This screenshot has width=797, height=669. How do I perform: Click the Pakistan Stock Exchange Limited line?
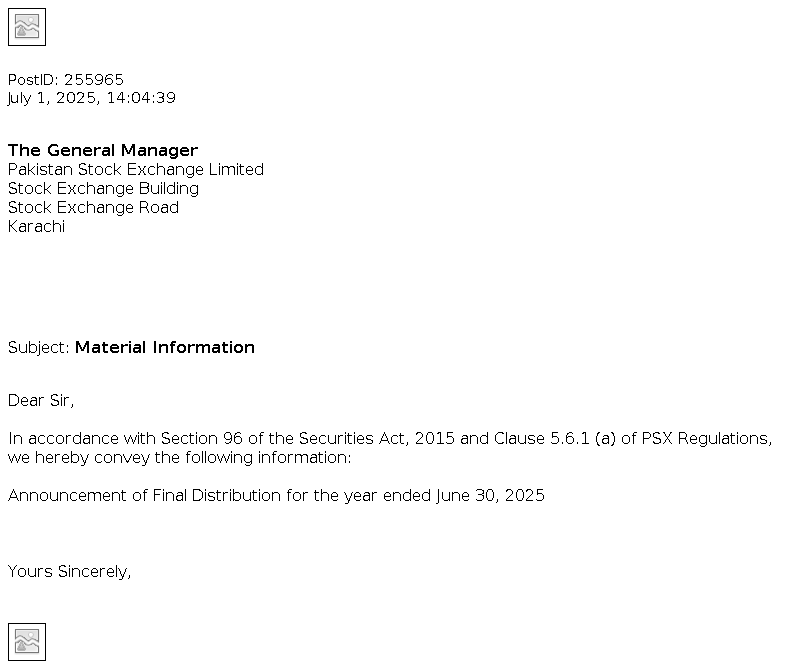coord(136,170)
